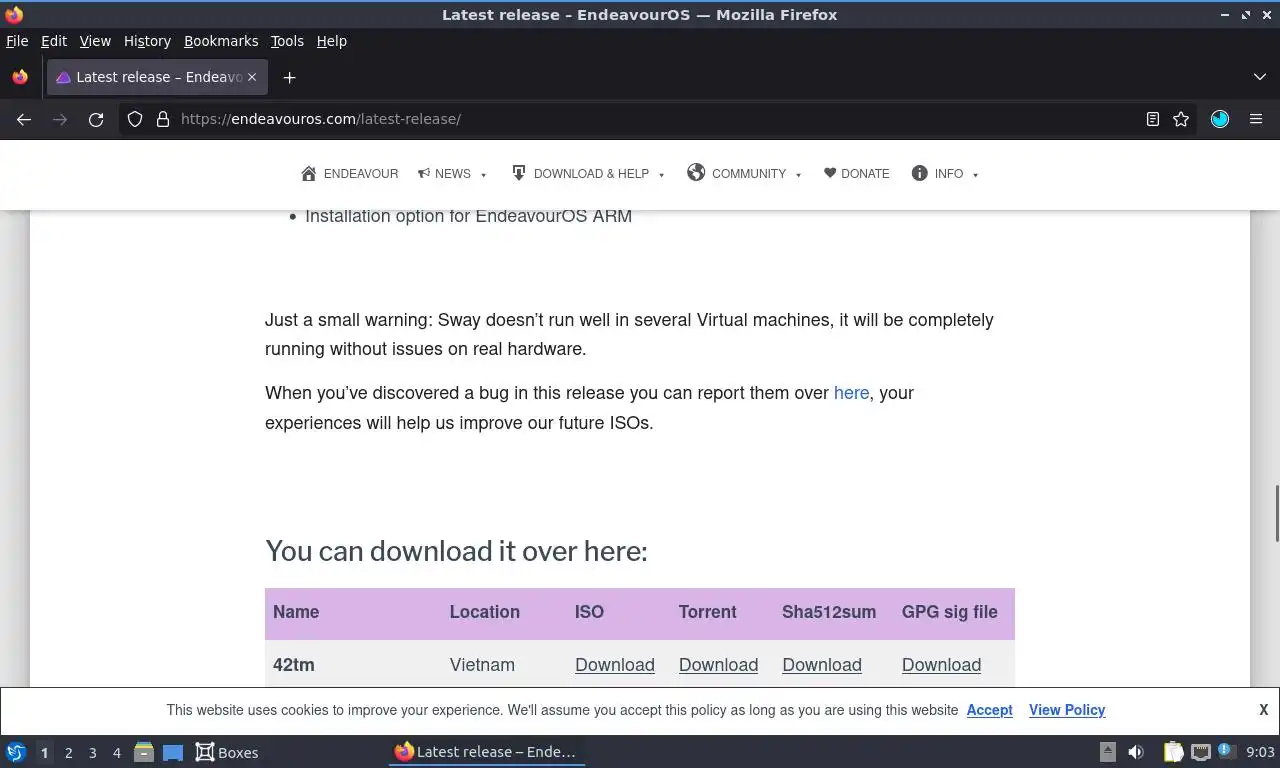The width and height of the screenshot is (1280, 768).
Task: Click the show desktop taskbar icon
Action: [173, 752]
